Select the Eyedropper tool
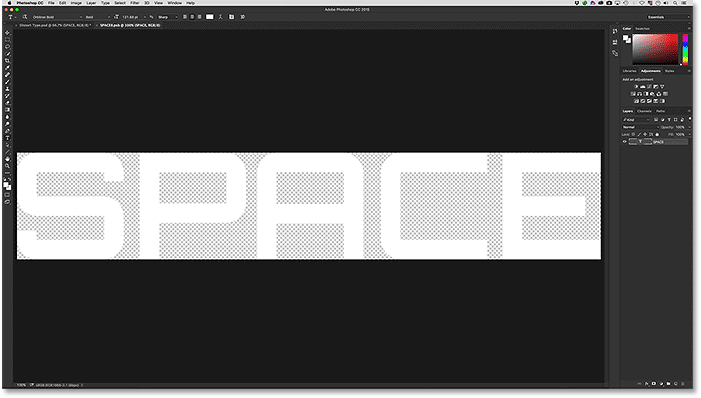Screen dimensions: 701x398 tap(7, 68)
